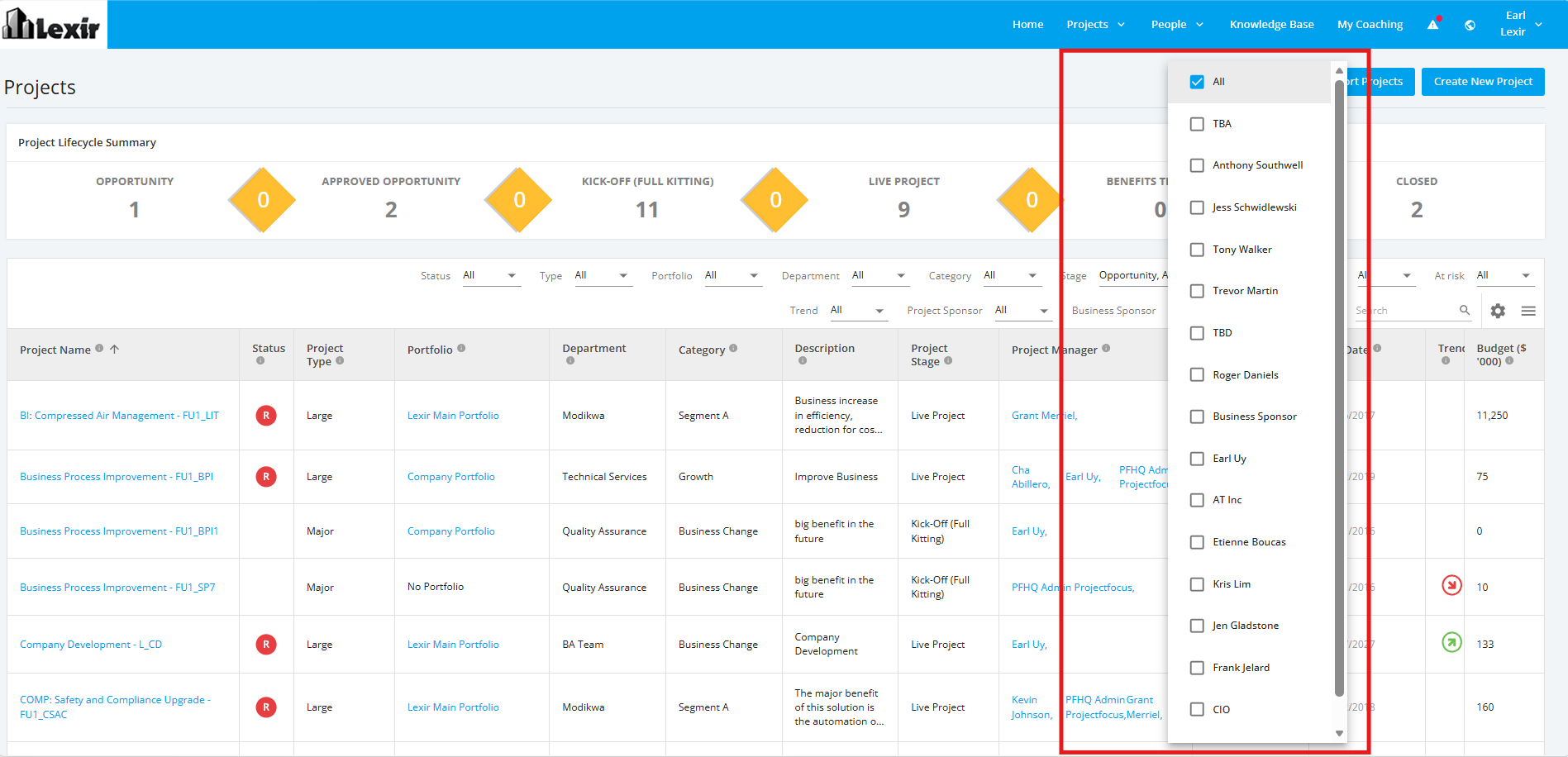Click the red downward trend arrow icon
The image size is (1568, 757).
click(1451, 585)
